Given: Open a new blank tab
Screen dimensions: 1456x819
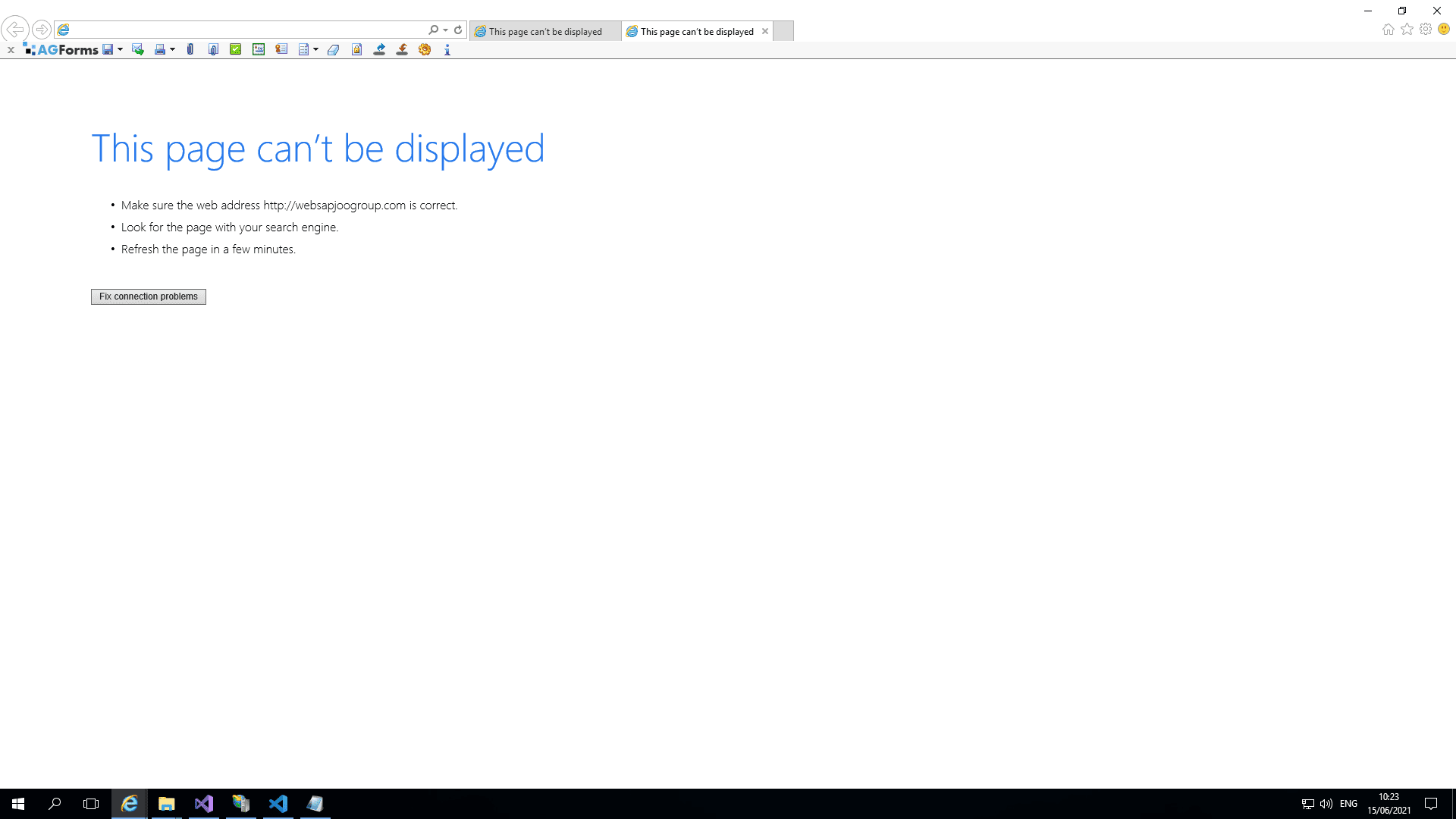Looking at the screenshot, I should 783,31.
